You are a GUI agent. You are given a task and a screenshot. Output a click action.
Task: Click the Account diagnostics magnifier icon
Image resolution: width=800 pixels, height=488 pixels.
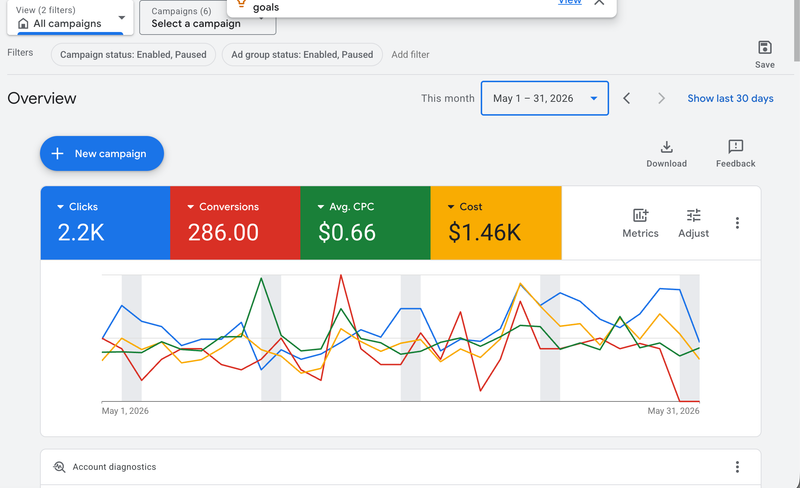59,467
